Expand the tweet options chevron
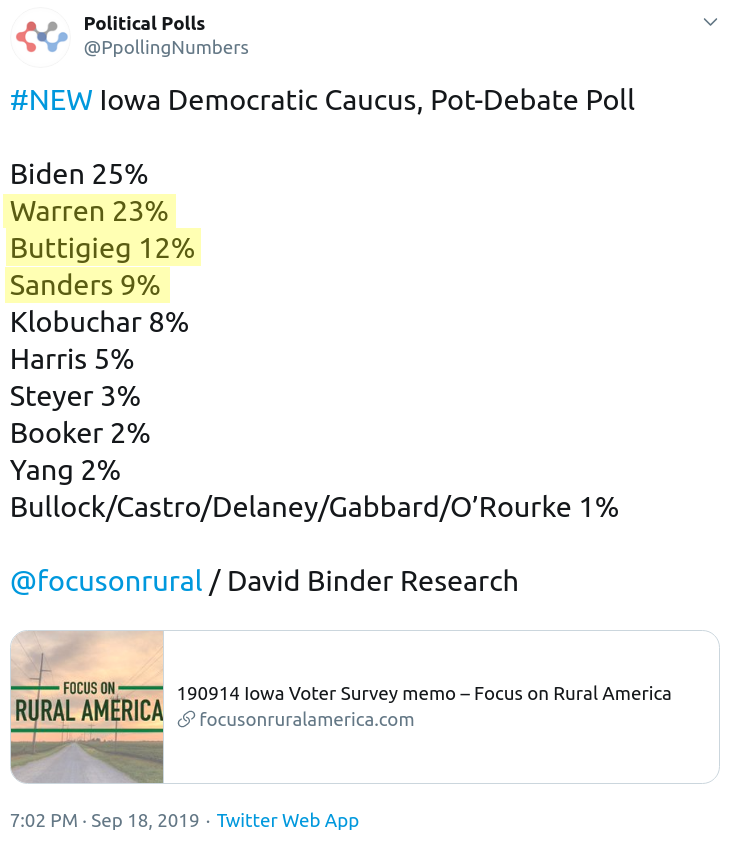 click(710, 22)
